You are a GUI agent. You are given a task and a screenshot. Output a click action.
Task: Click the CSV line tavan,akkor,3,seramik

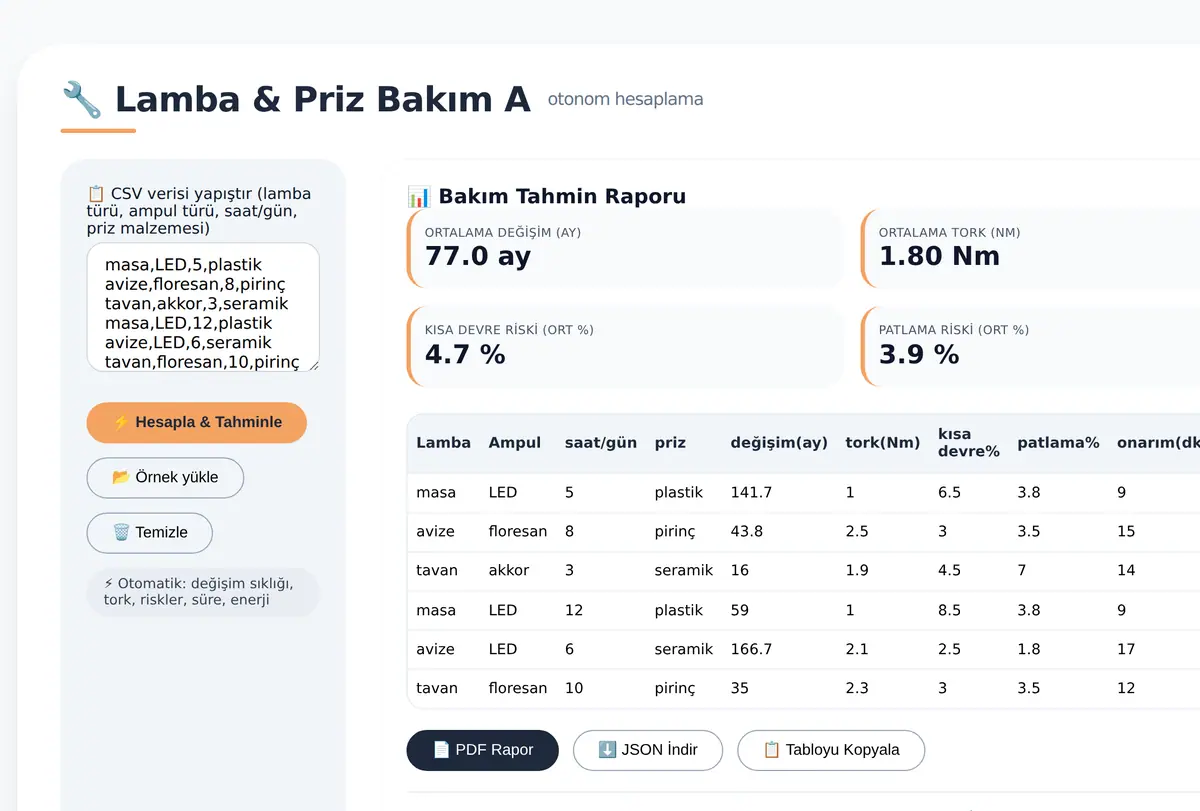(x=197, y=303)
